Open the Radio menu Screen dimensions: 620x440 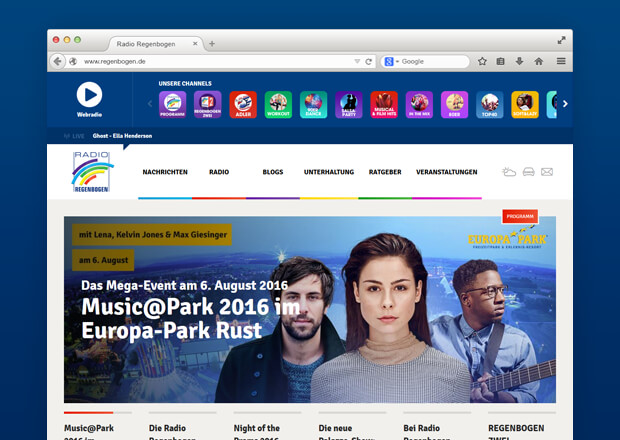tap(219, 172)
